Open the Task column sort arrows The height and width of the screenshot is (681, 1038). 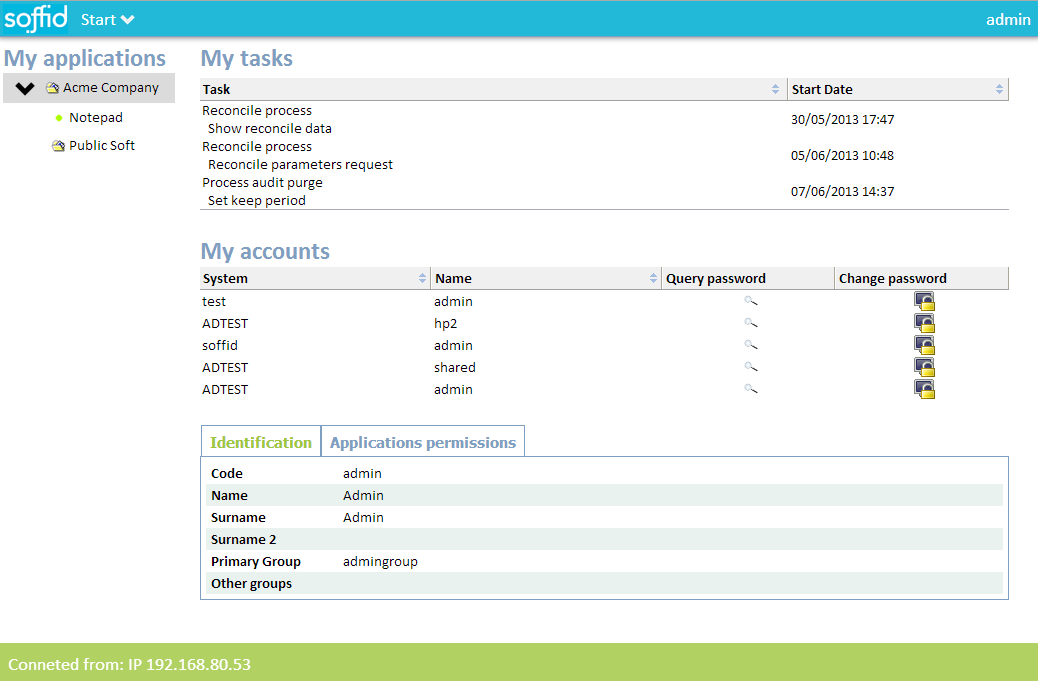[x=773, y=89]
